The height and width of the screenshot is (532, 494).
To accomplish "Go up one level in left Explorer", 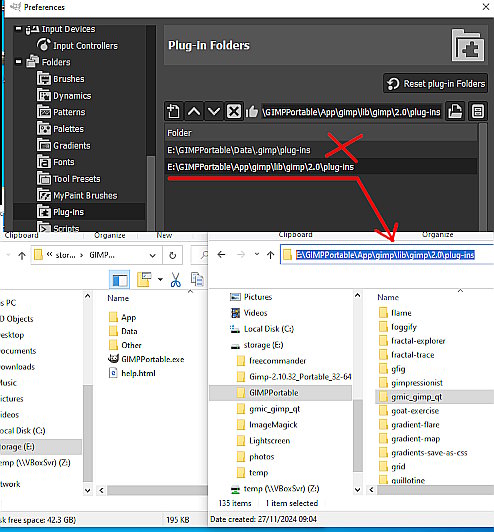I will 22,255.
